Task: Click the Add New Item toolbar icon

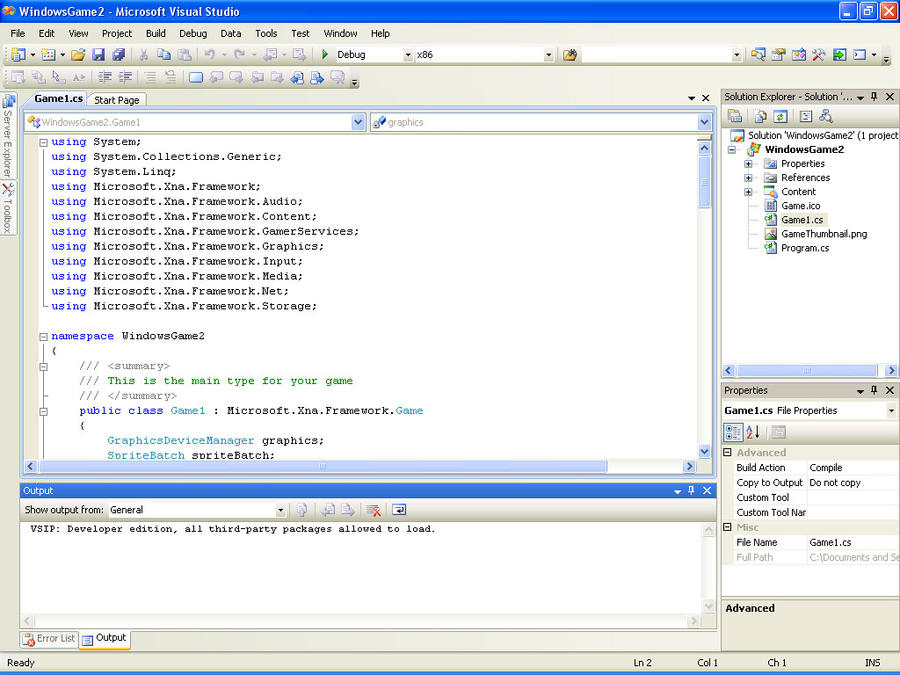Action: [49, 55]
